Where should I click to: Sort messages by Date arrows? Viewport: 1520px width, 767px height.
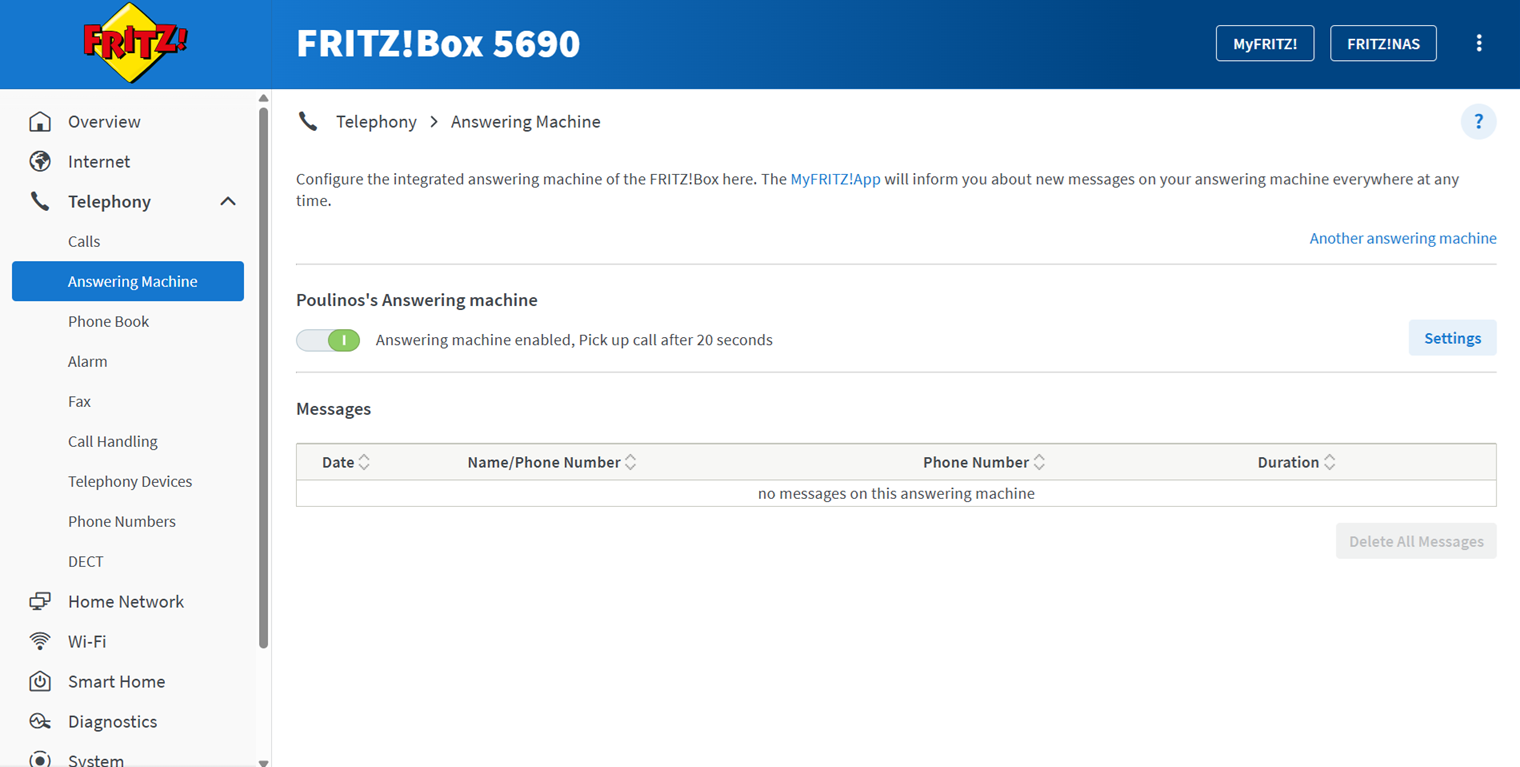pos(364,462)
